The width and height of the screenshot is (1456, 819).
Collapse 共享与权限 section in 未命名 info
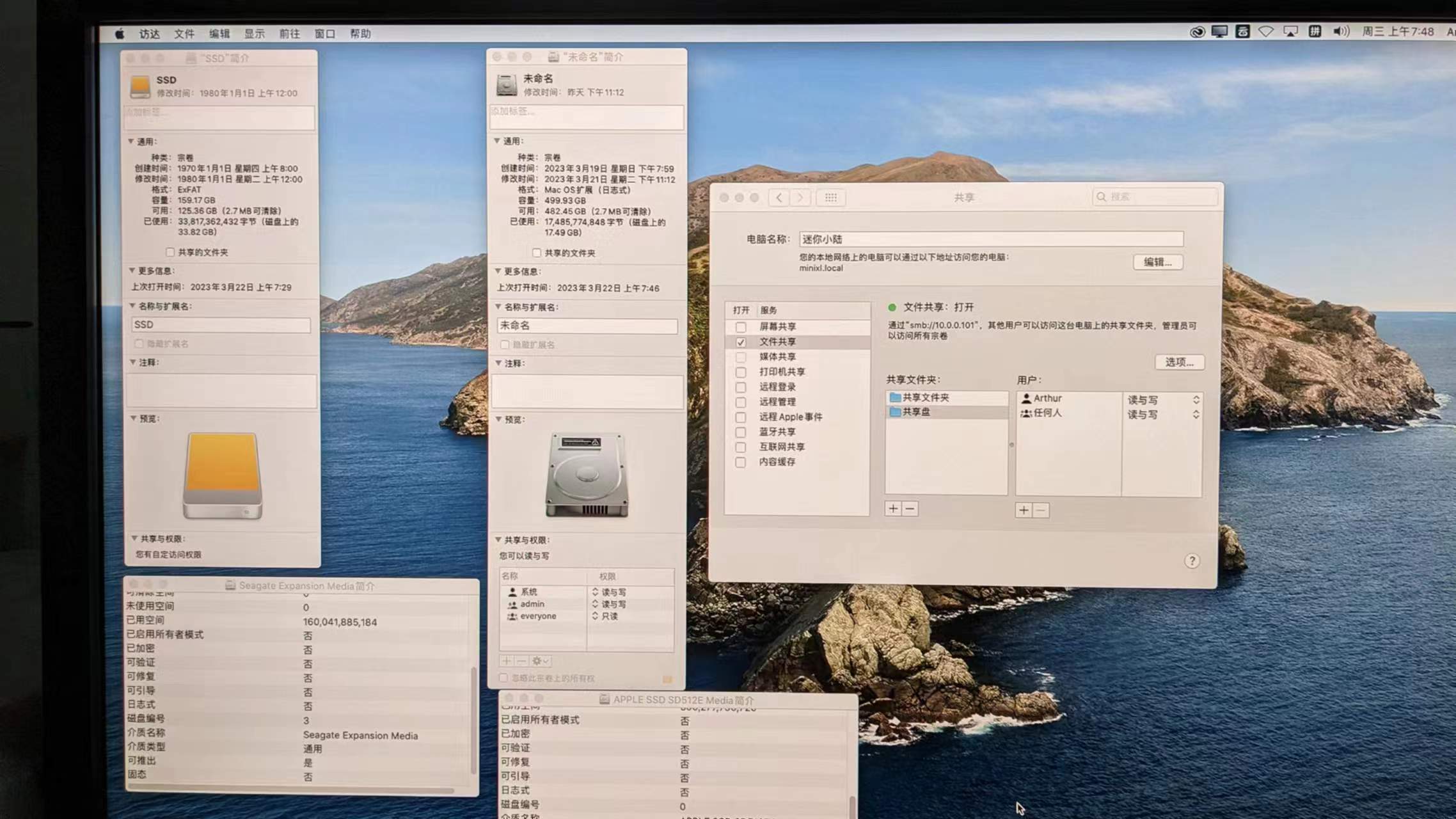498,540
